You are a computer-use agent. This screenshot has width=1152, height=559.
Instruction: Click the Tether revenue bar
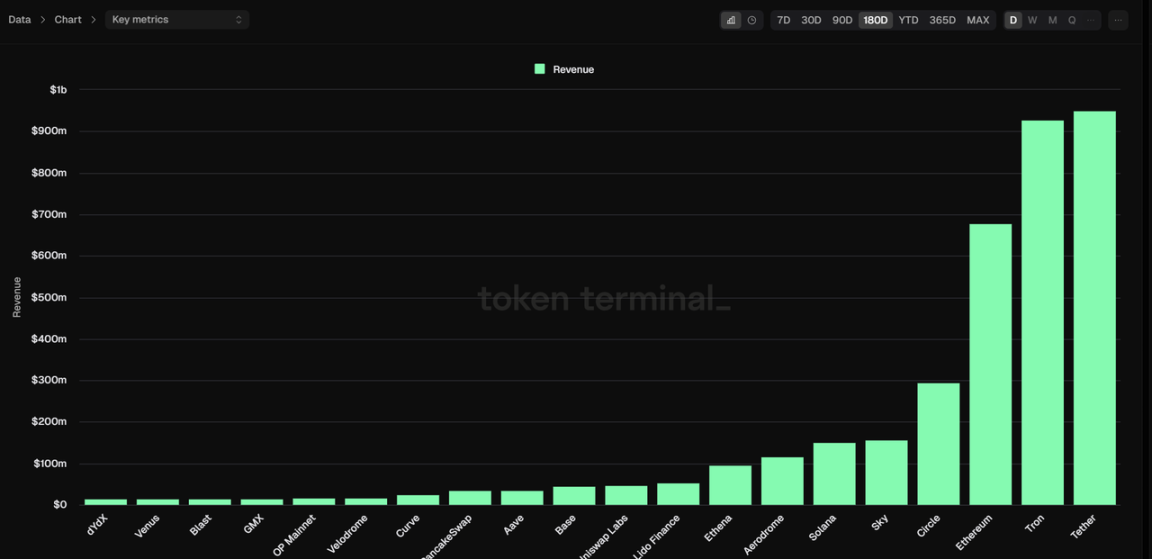pyautogui.click(x=1094, y=308)
